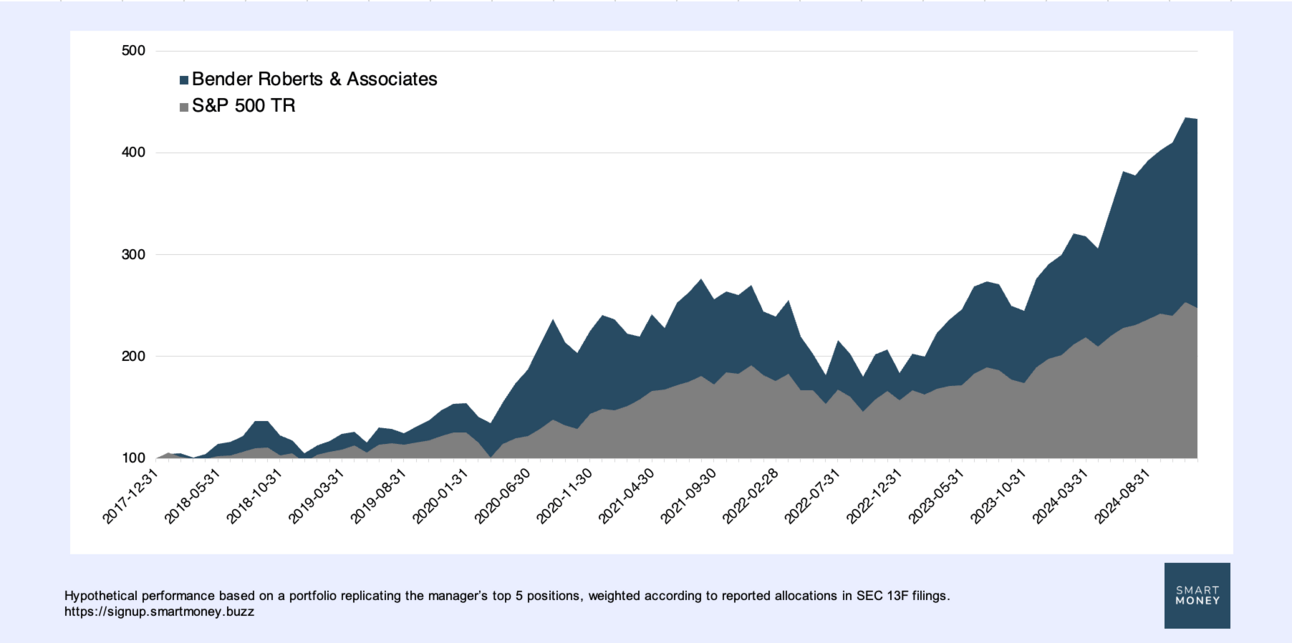This screenshot has height=643, width=1292.
Task: Click the 2020-01-31 date label
Action: click(x=440, y=495)
